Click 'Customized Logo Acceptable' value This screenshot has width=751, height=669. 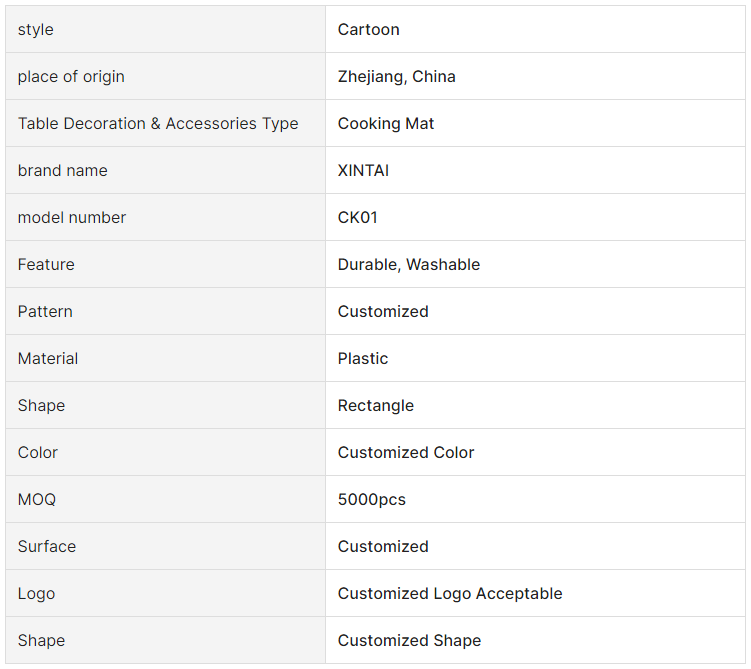click(x=450, y=594)
